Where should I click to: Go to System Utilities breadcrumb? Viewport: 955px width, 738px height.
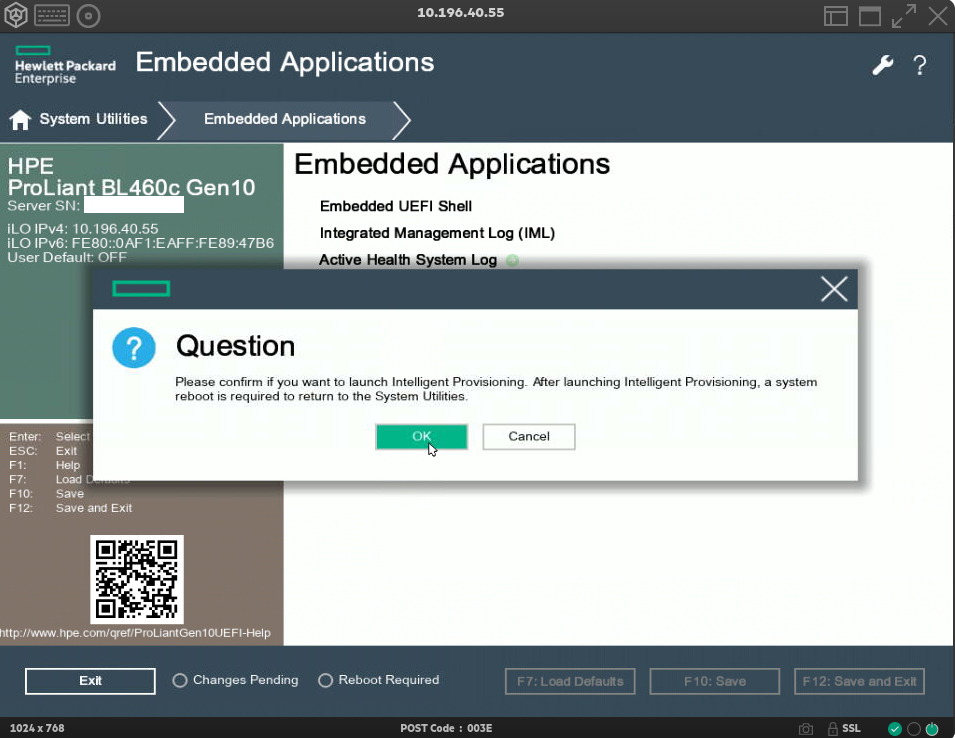[x=93, y=119]
